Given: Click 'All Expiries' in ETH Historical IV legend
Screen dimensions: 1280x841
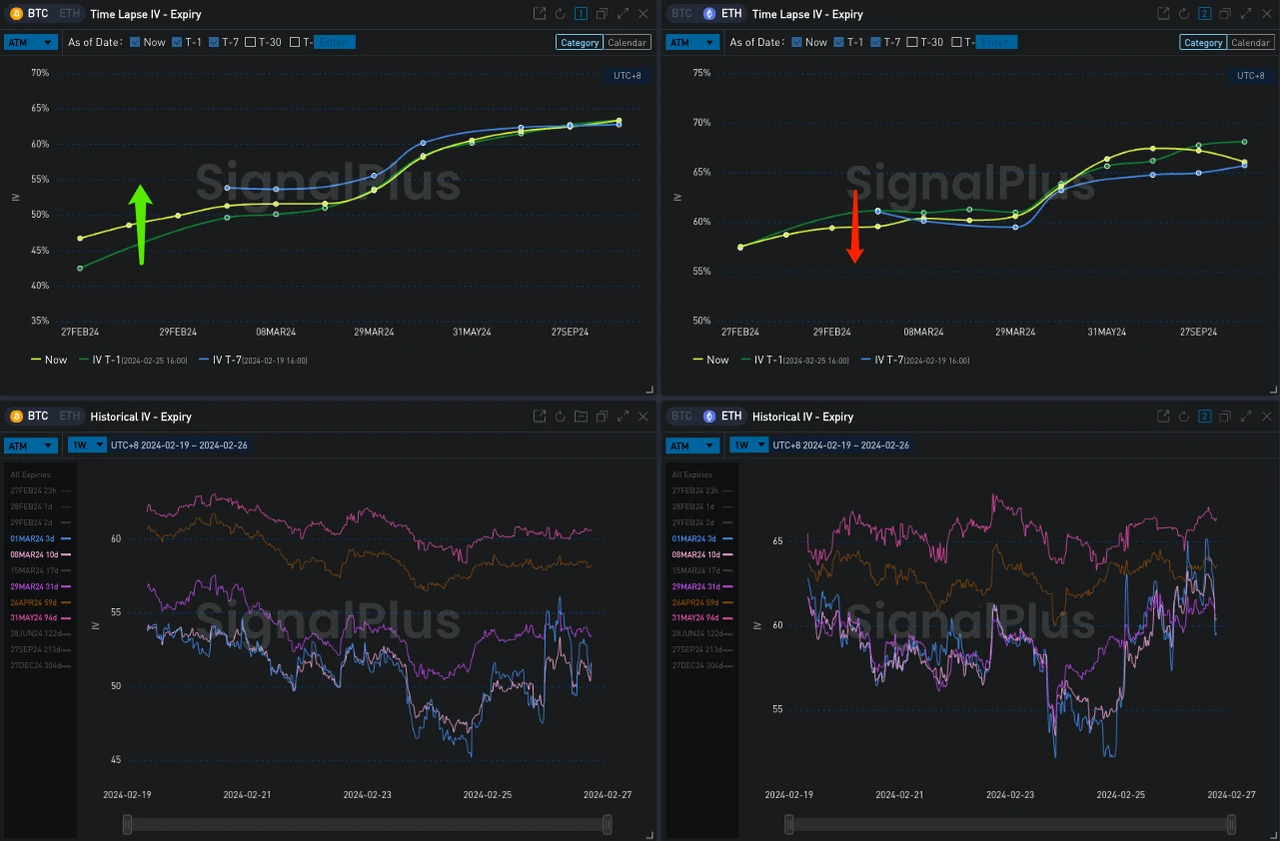Looking at the screenshot, I should [691, 475].
